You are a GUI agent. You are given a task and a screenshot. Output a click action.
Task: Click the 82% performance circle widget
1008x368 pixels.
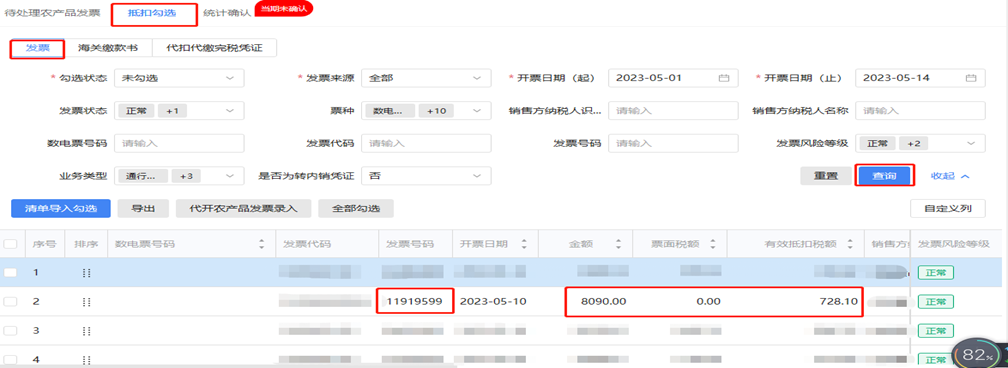coord(978,353)
